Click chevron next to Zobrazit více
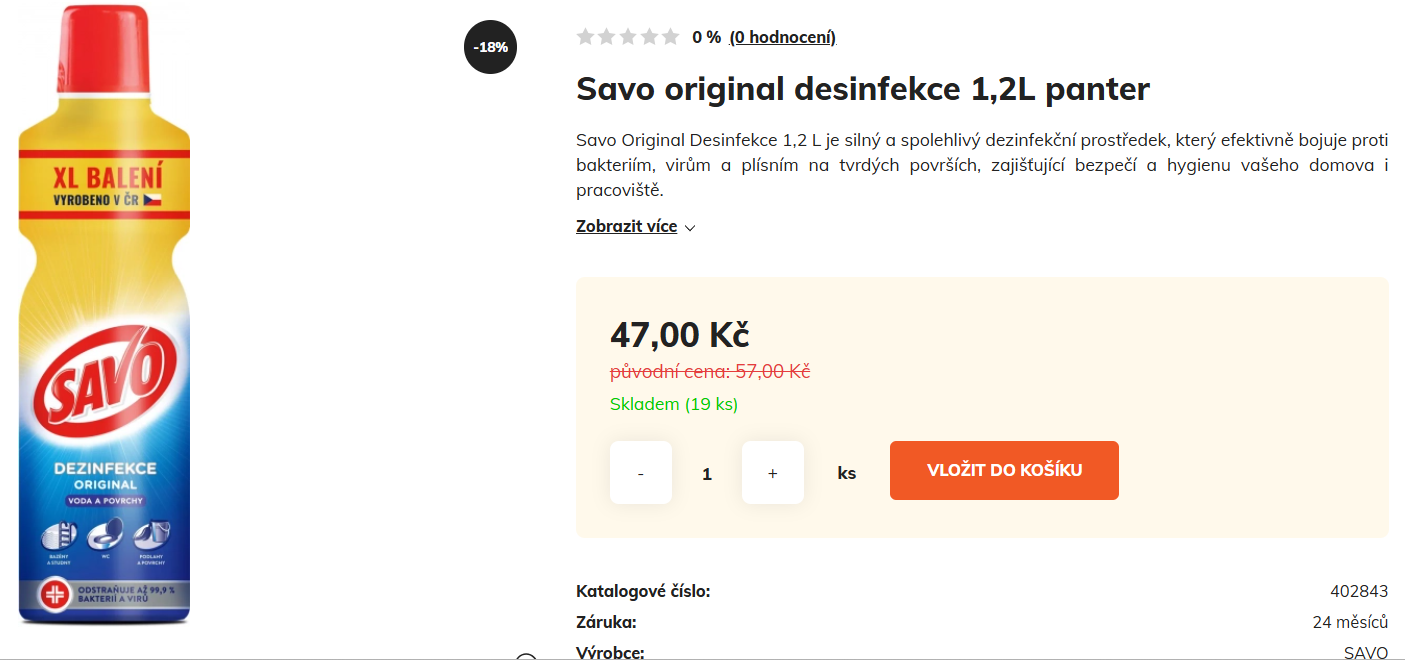1405x660 pixels. pyautogui.click(x=690, y=227)
